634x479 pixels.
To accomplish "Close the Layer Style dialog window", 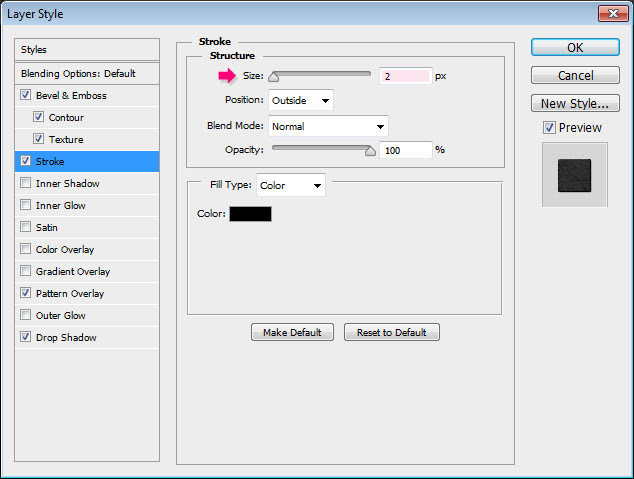I will coord(612,15).
